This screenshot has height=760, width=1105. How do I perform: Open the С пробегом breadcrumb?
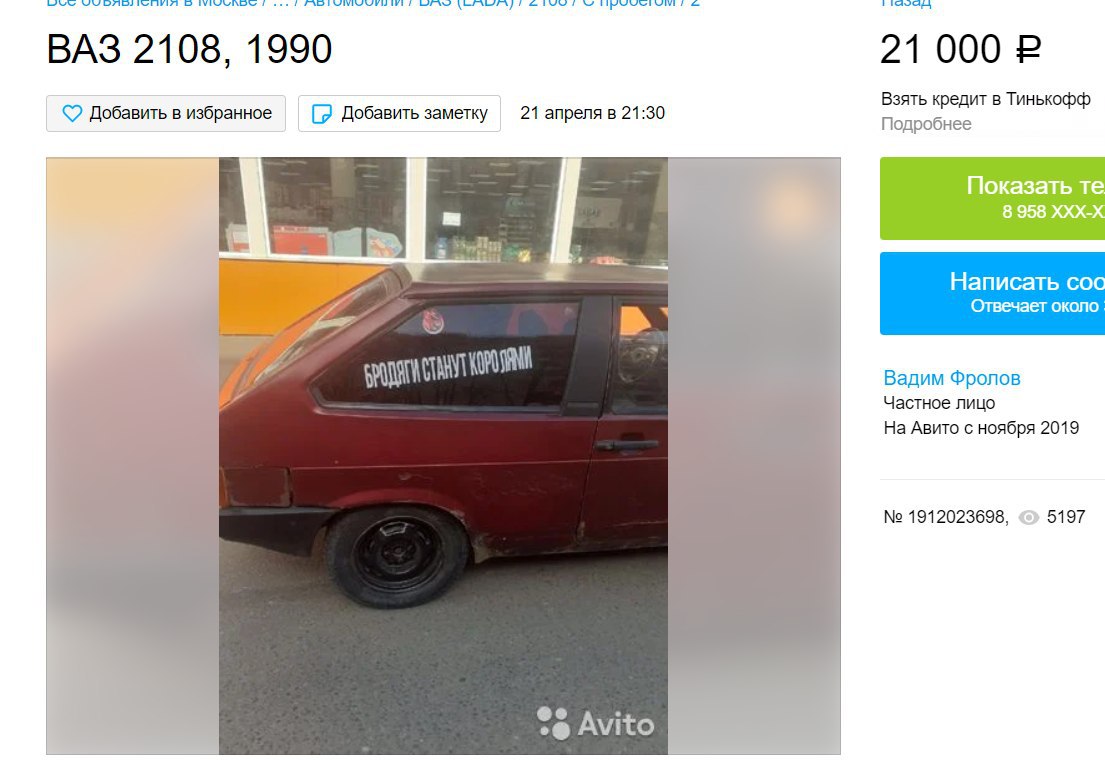(627, 3)
